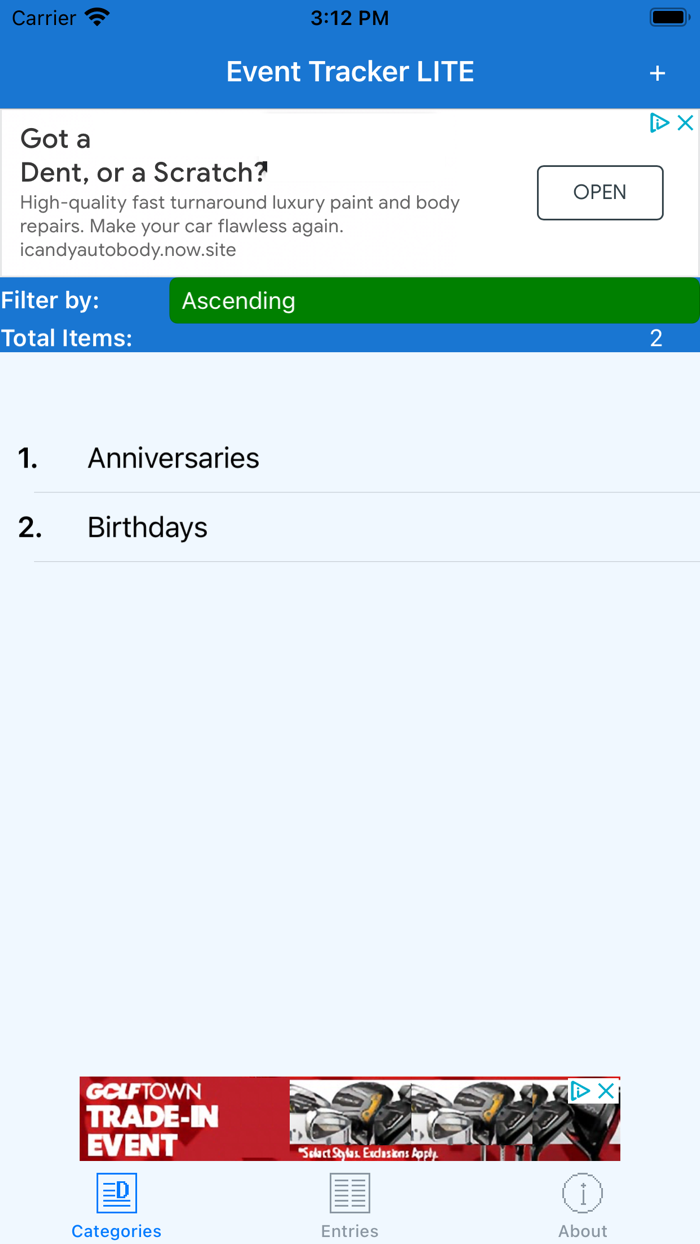700x1244 pixels.
Task: Switch to the About tab
Action: 583,1205
